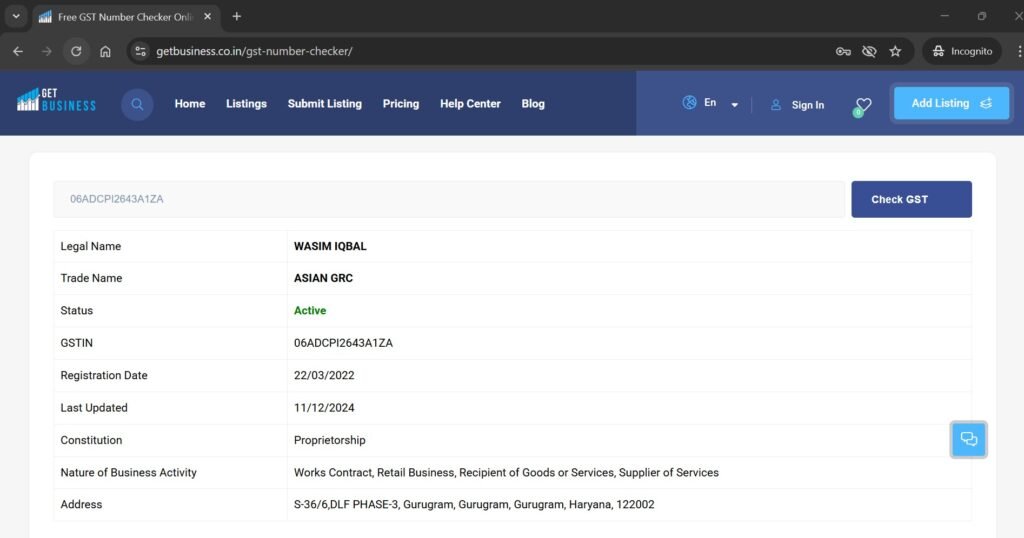
Task: View site information in address bar
Action: [x=141, y=51]
